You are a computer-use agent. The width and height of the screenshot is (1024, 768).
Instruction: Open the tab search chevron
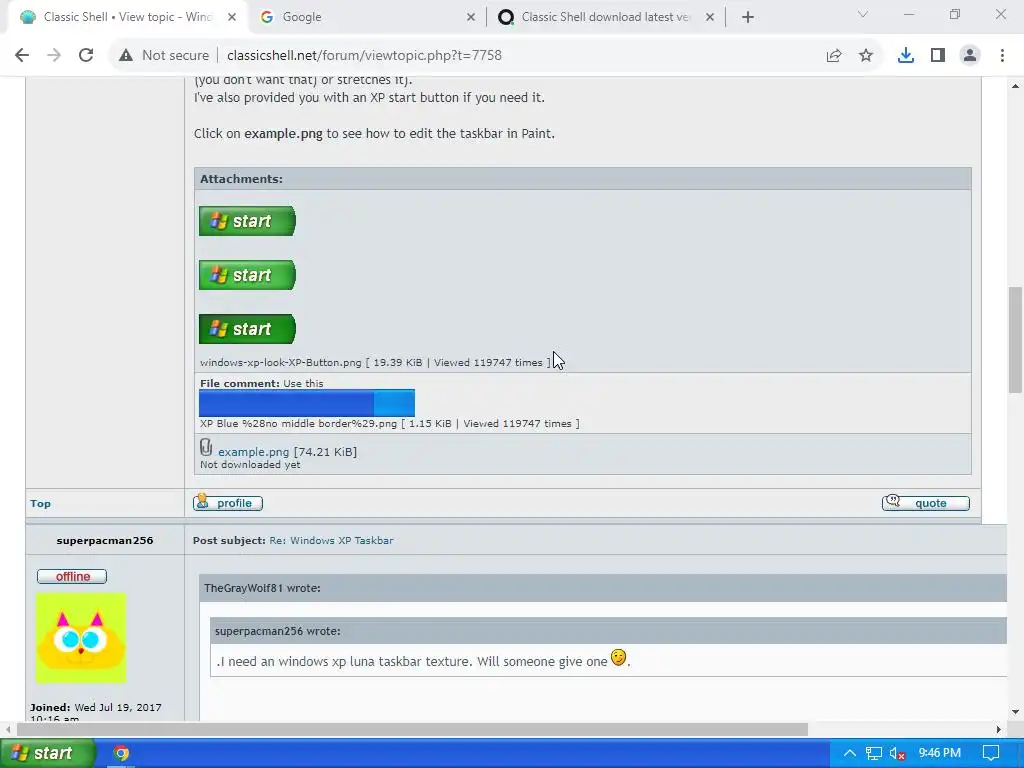coord(863,14)
